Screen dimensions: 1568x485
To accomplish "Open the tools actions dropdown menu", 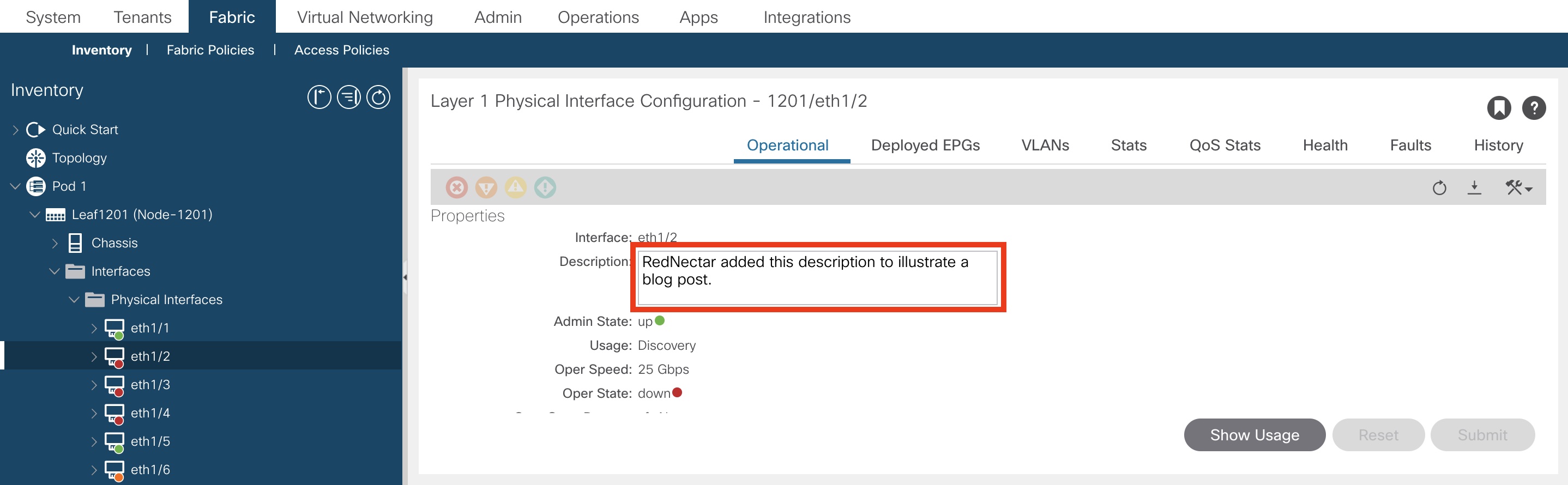I will 1519,187.
